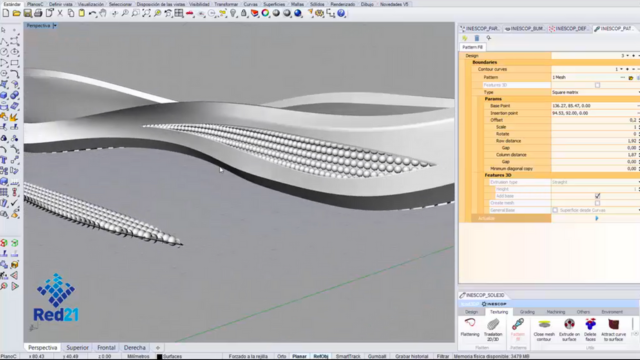
Task: Switch to the Superior viewport tab
Action: coord(77,348)
